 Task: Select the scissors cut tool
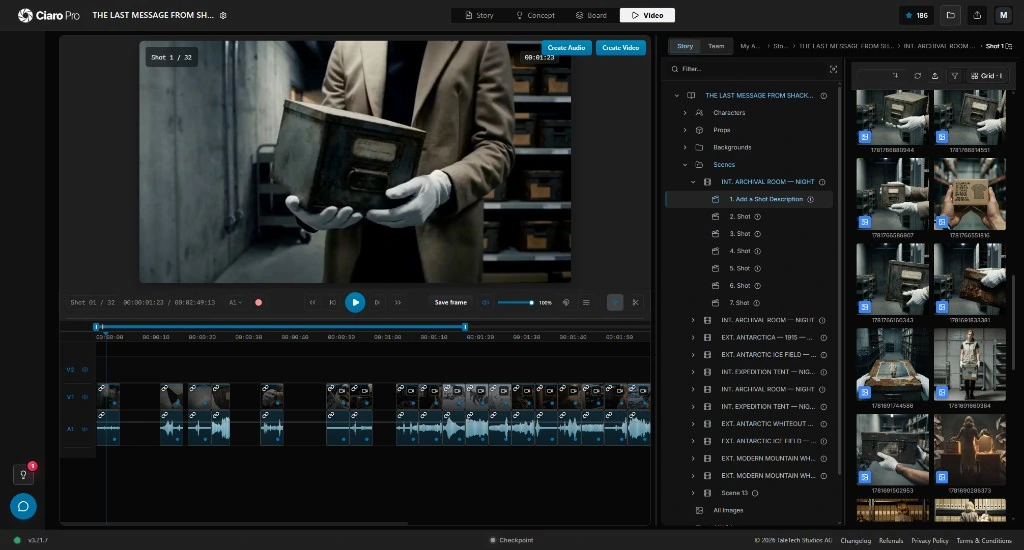coord(635,302)
